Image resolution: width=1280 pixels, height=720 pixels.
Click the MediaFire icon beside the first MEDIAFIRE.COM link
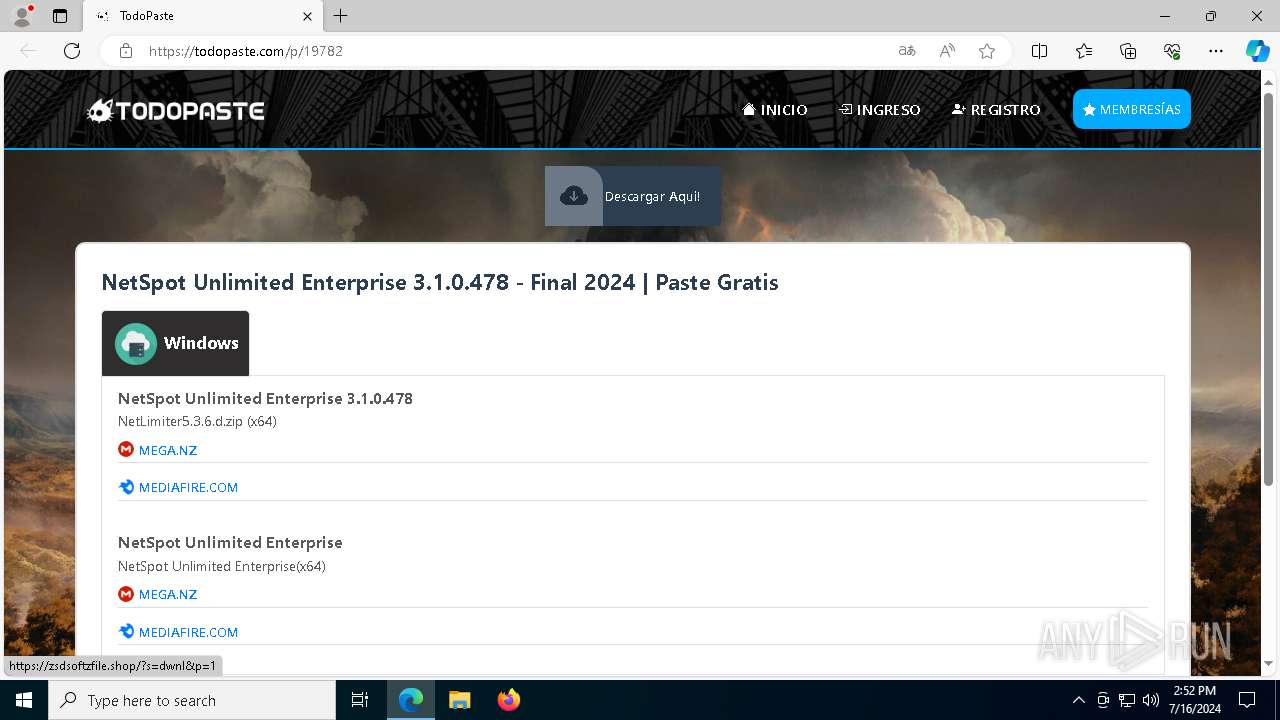click(126, 488)
